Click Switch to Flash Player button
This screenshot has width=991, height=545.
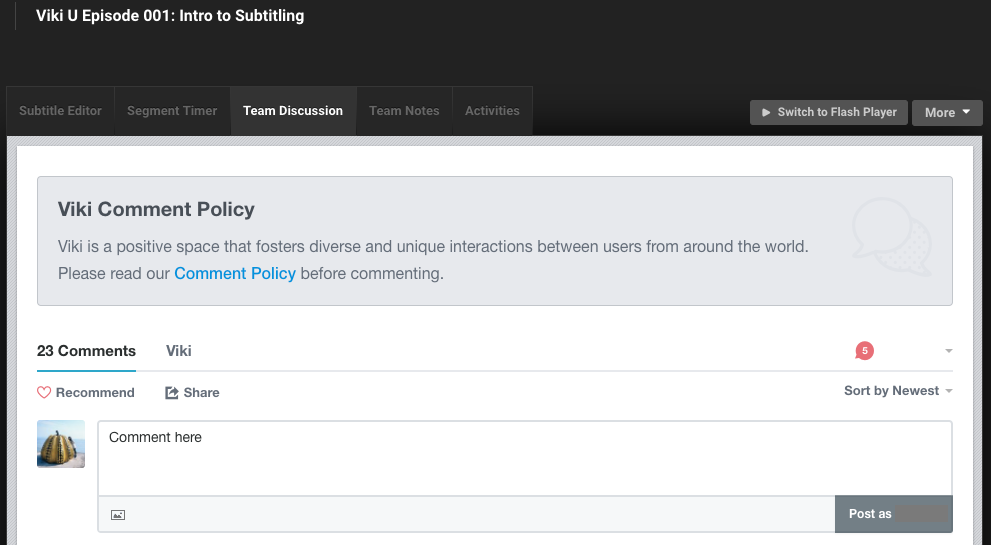coord(829,113)
